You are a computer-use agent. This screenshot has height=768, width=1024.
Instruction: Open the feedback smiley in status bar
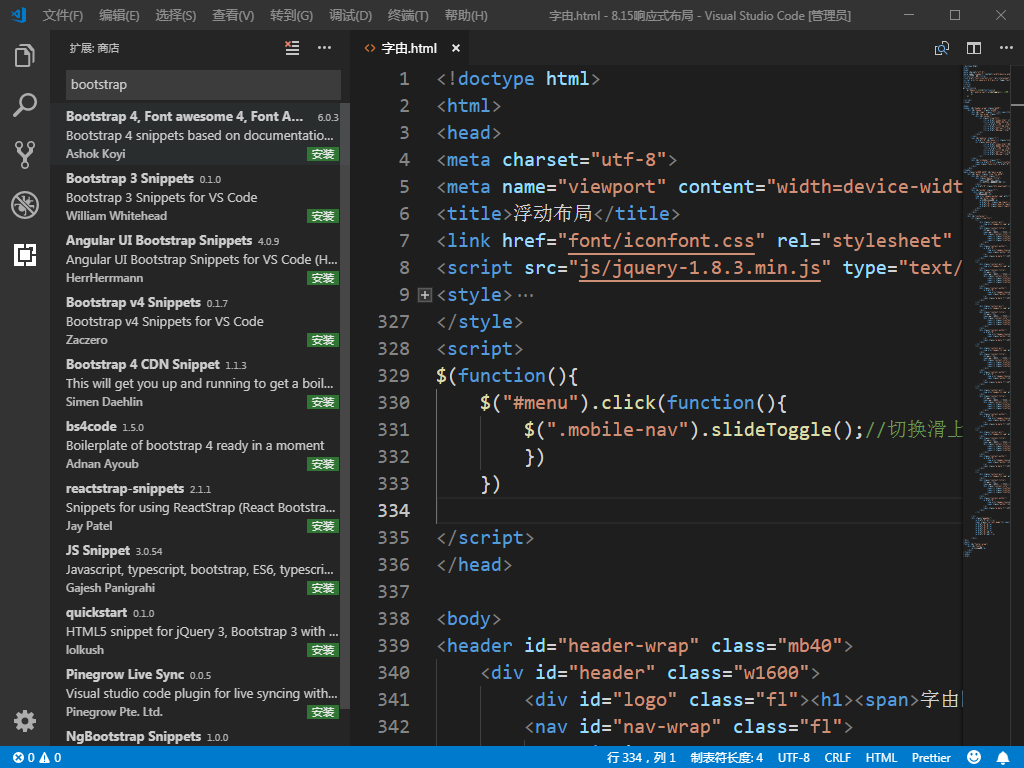(974, 758)
